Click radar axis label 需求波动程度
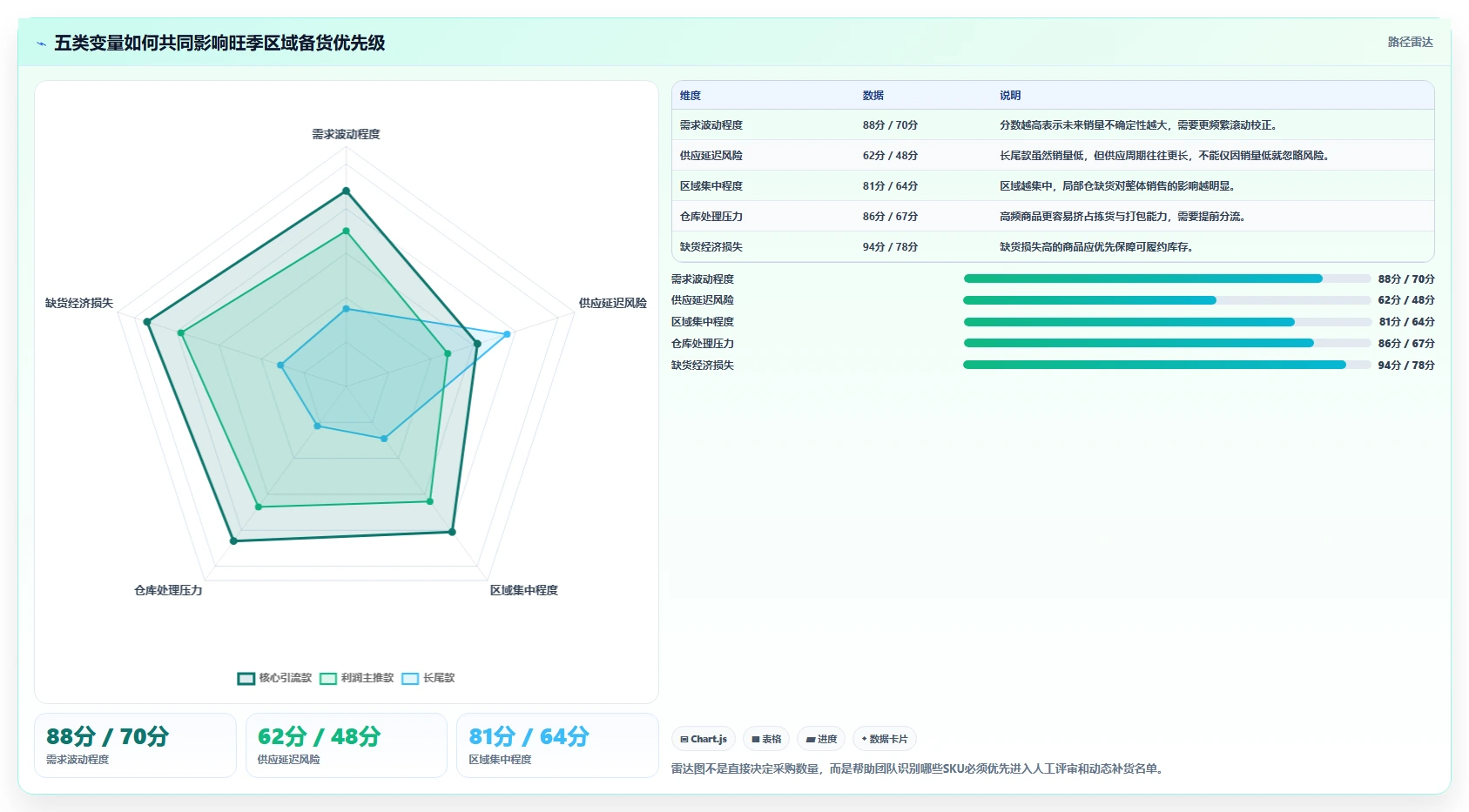Viewport: 1469px width, 812px height. tap(347, 134)
